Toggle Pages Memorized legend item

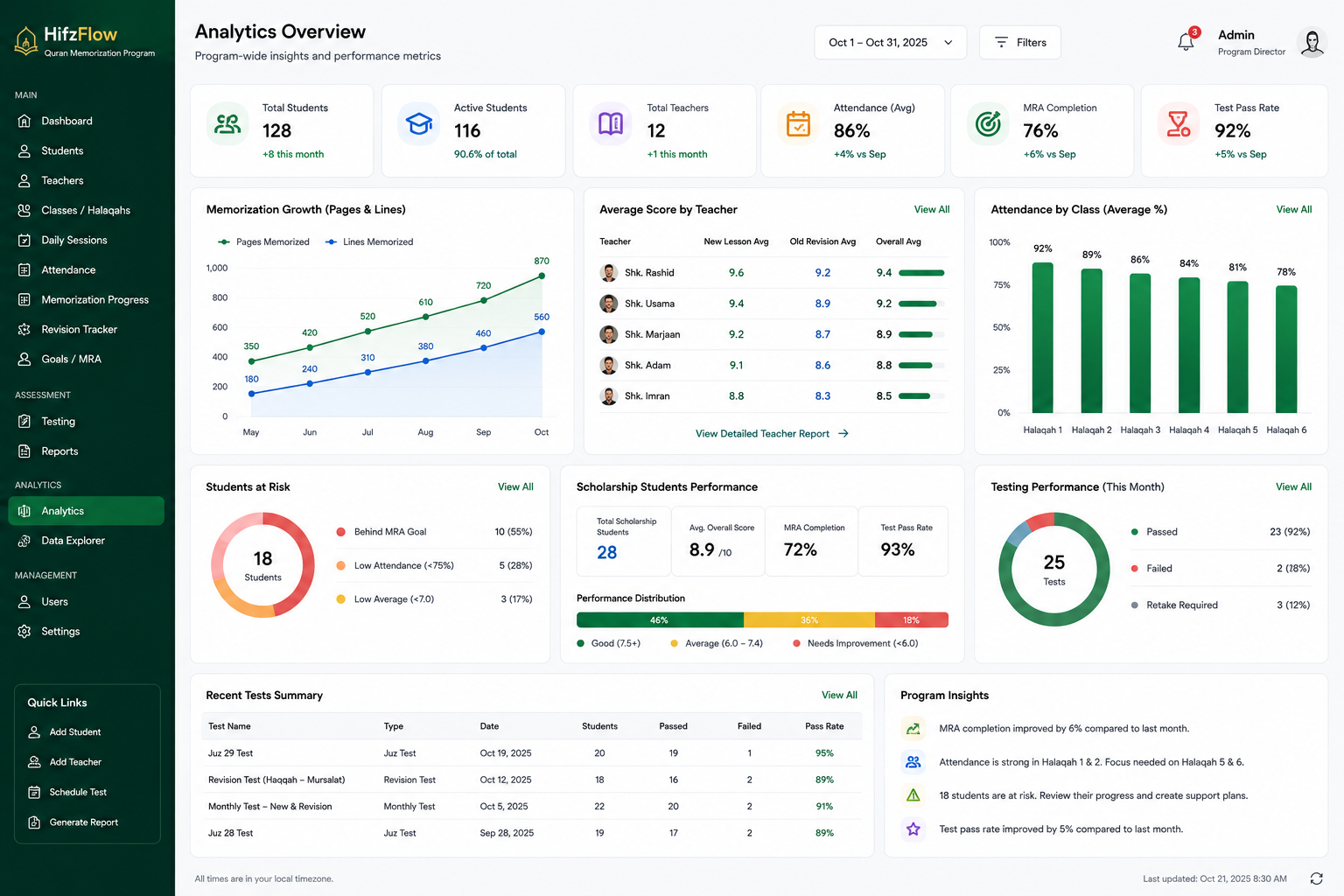263,242
